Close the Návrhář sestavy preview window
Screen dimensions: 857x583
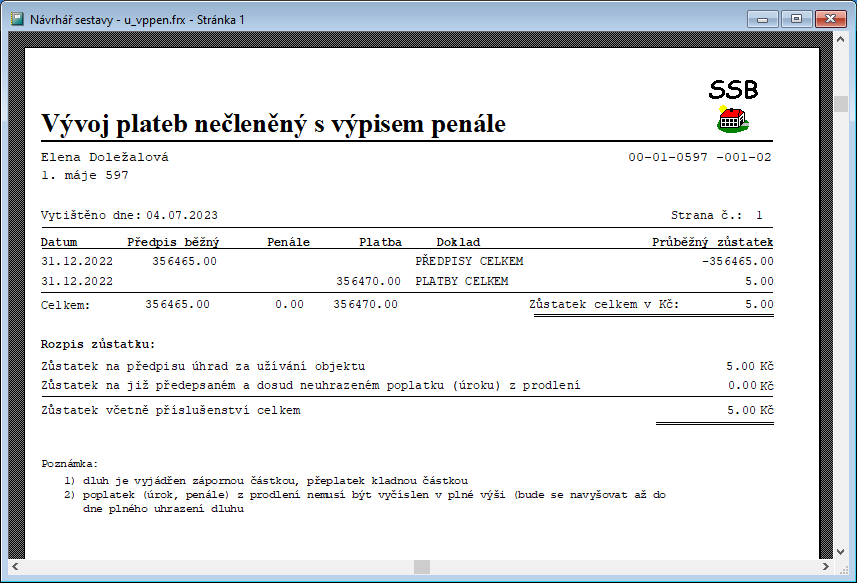click(828, 18)
